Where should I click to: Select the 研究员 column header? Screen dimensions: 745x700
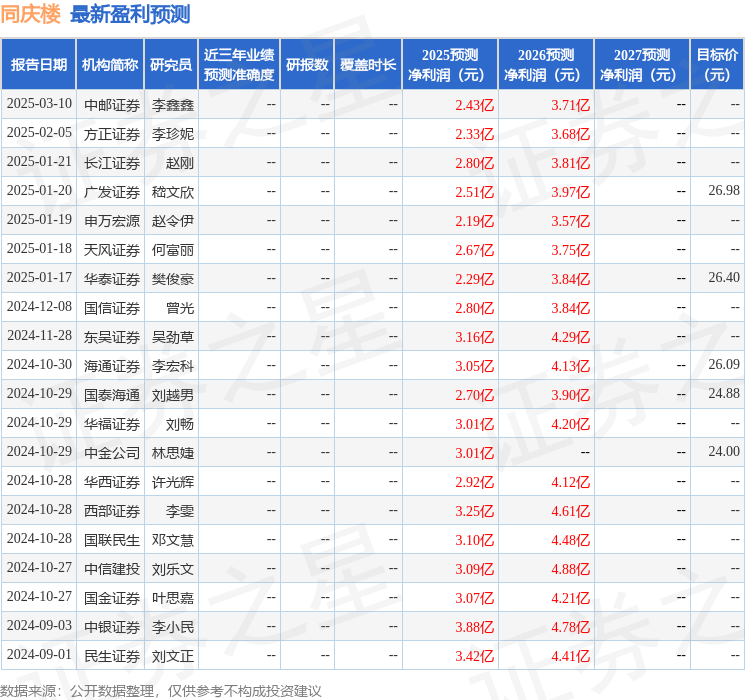point(171,64)
